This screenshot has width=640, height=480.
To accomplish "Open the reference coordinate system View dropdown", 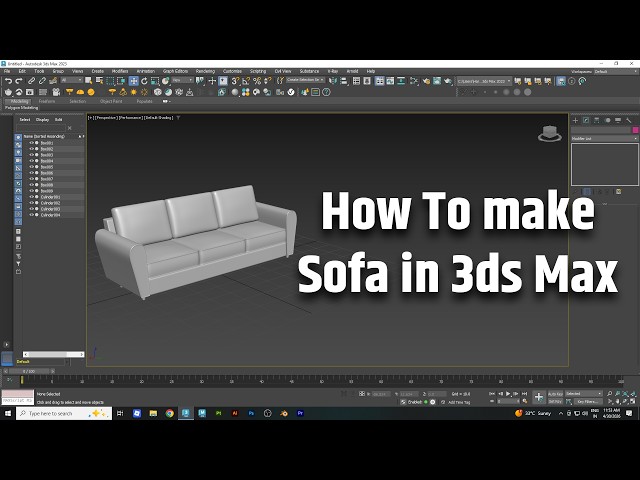I will [183, 80].
